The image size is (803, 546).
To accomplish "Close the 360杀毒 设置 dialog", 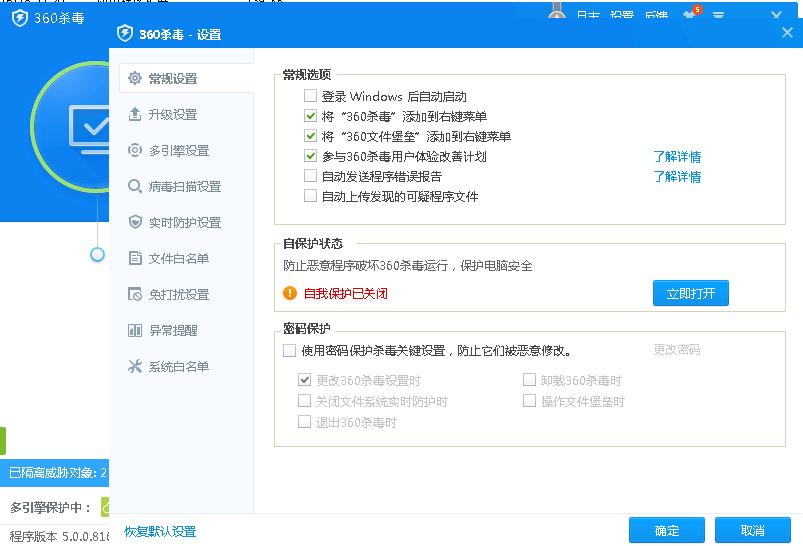I will click(x=788, y=33).
